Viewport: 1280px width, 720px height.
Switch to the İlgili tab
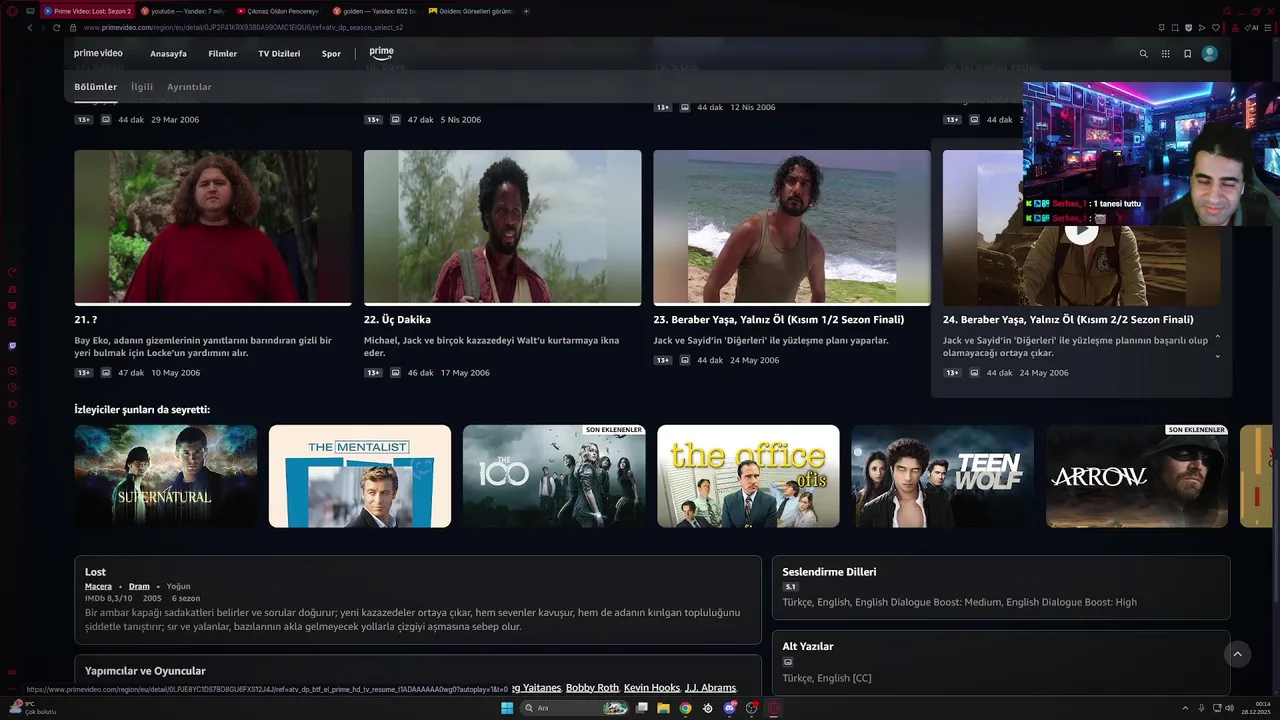[142, 87]
